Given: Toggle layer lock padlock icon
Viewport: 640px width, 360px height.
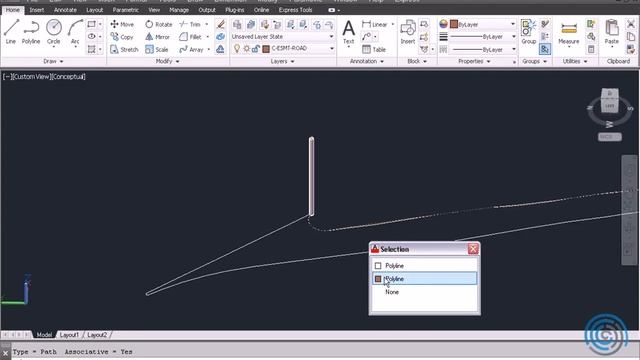Looking at the screenshot, I should pos(256,49).
